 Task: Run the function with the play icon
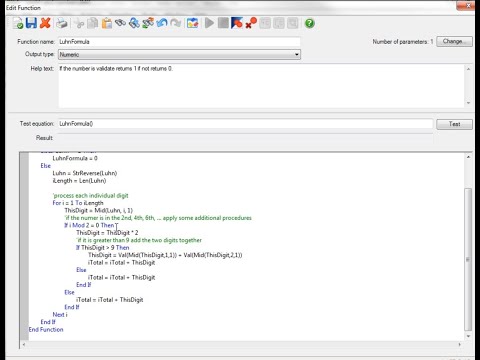[209, 23]
